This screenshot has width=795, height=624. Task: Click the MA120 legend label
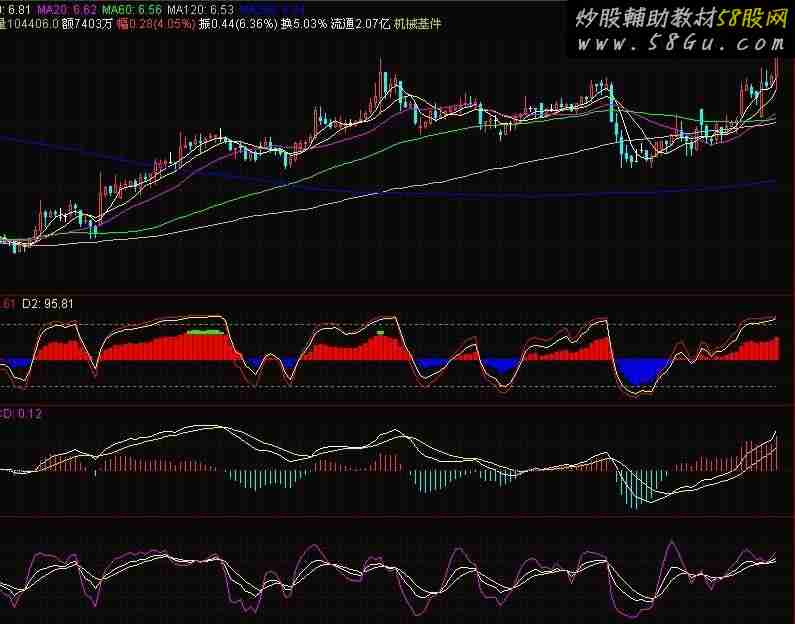pos(196,8)
